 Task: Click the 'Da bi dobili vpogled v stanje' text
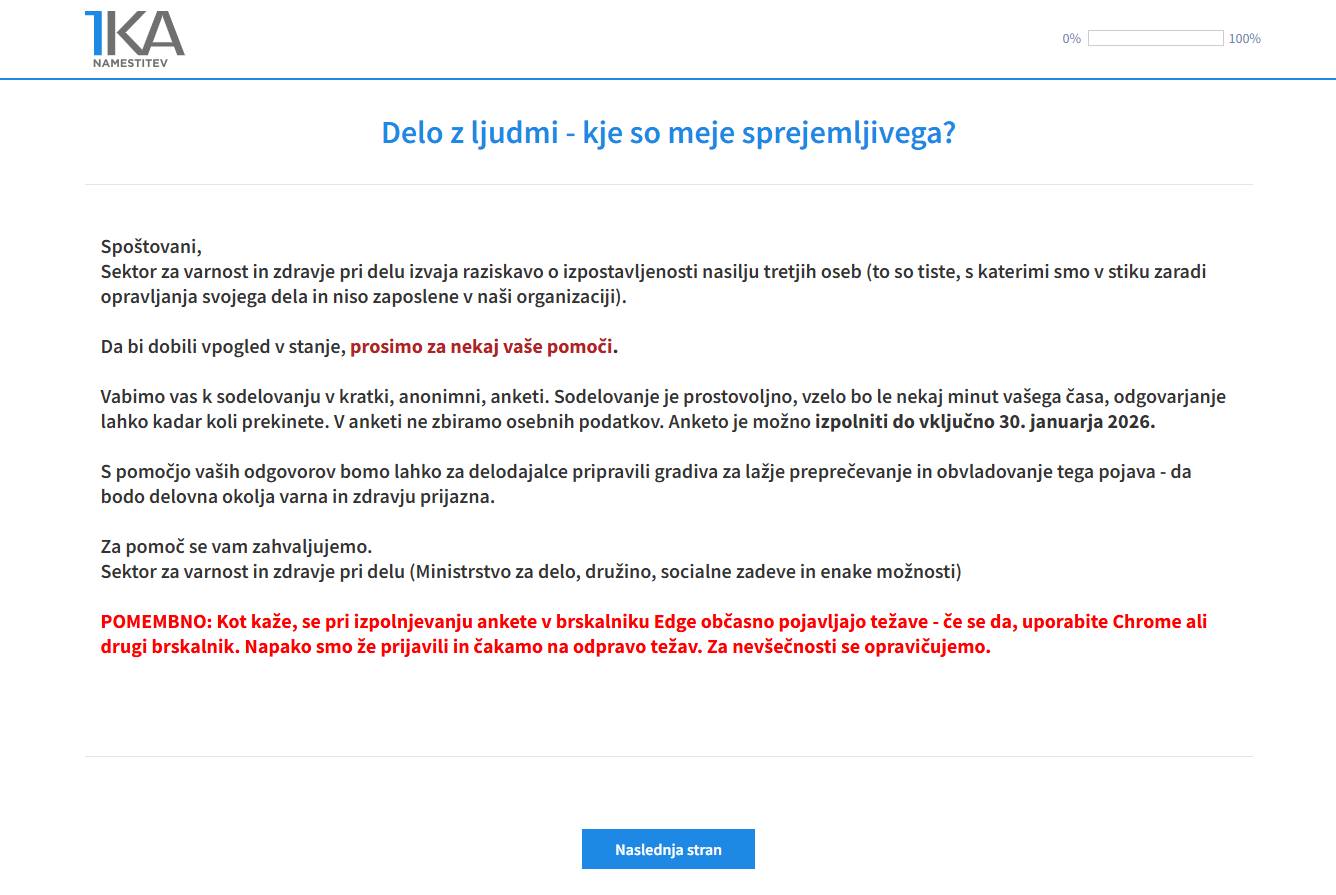pos(223,347)
